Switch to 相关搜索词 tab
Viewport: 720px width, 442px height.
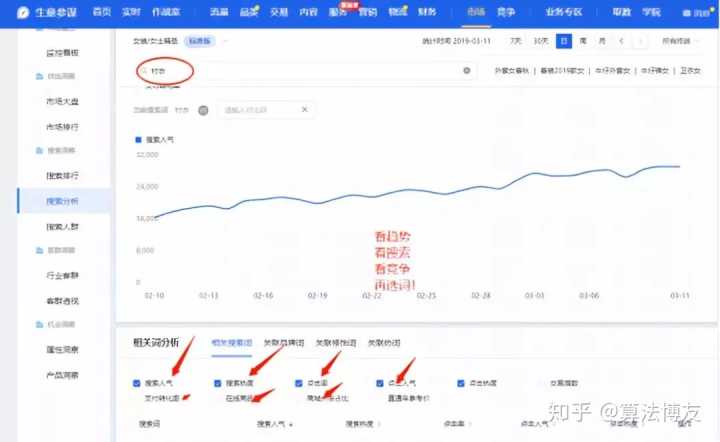click(231, 343)
